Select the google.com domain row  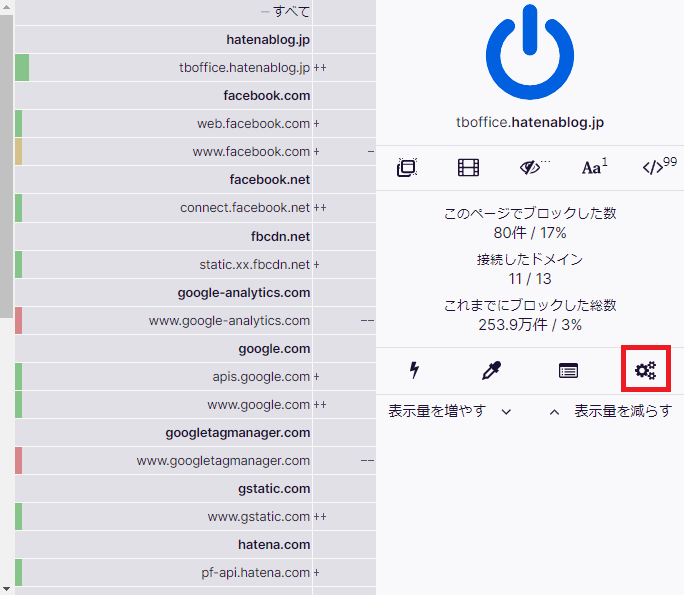pos(195,349)
